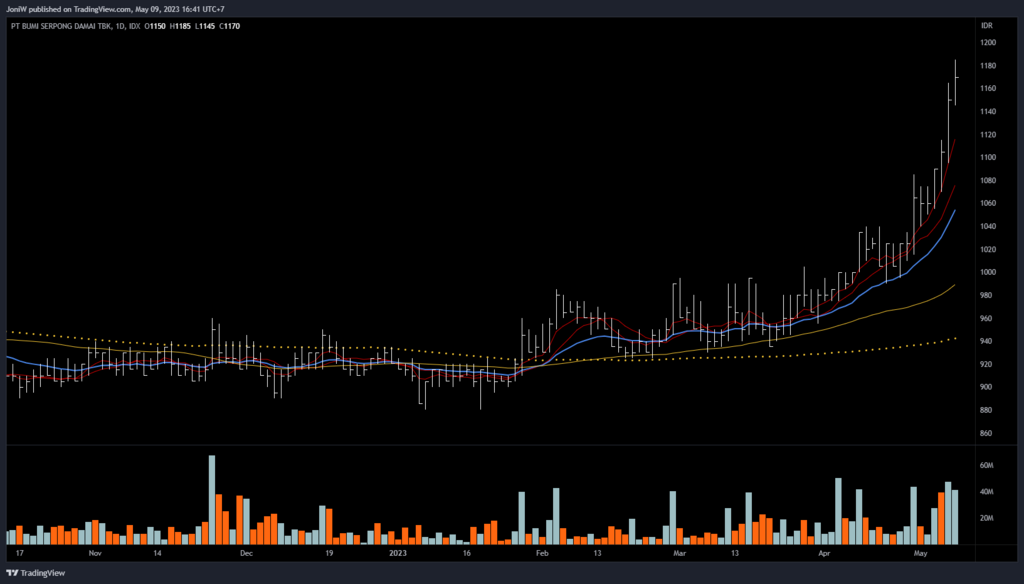Click the tallest volume bar in late November
This screenshot has width=1024, height=584.
[212, 500]
